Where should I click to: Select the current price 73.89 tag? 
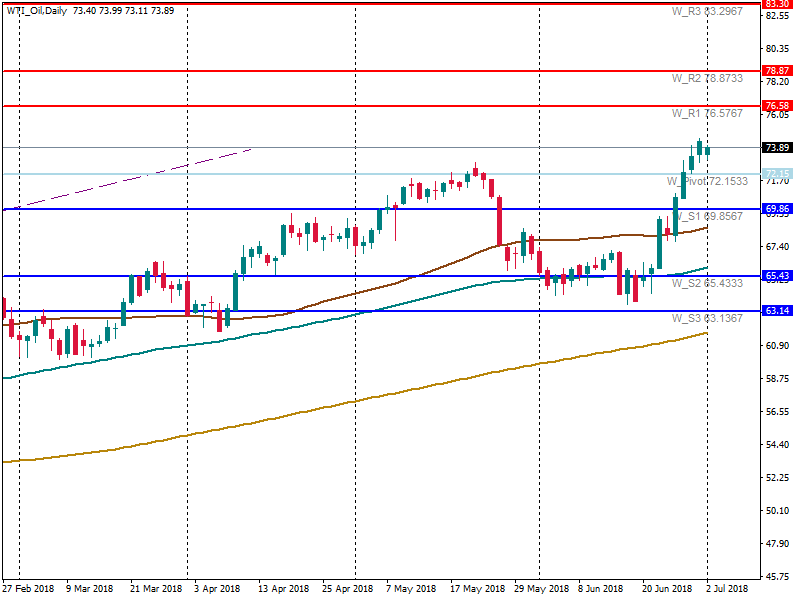pyautogui.click(x=777, y=148)
